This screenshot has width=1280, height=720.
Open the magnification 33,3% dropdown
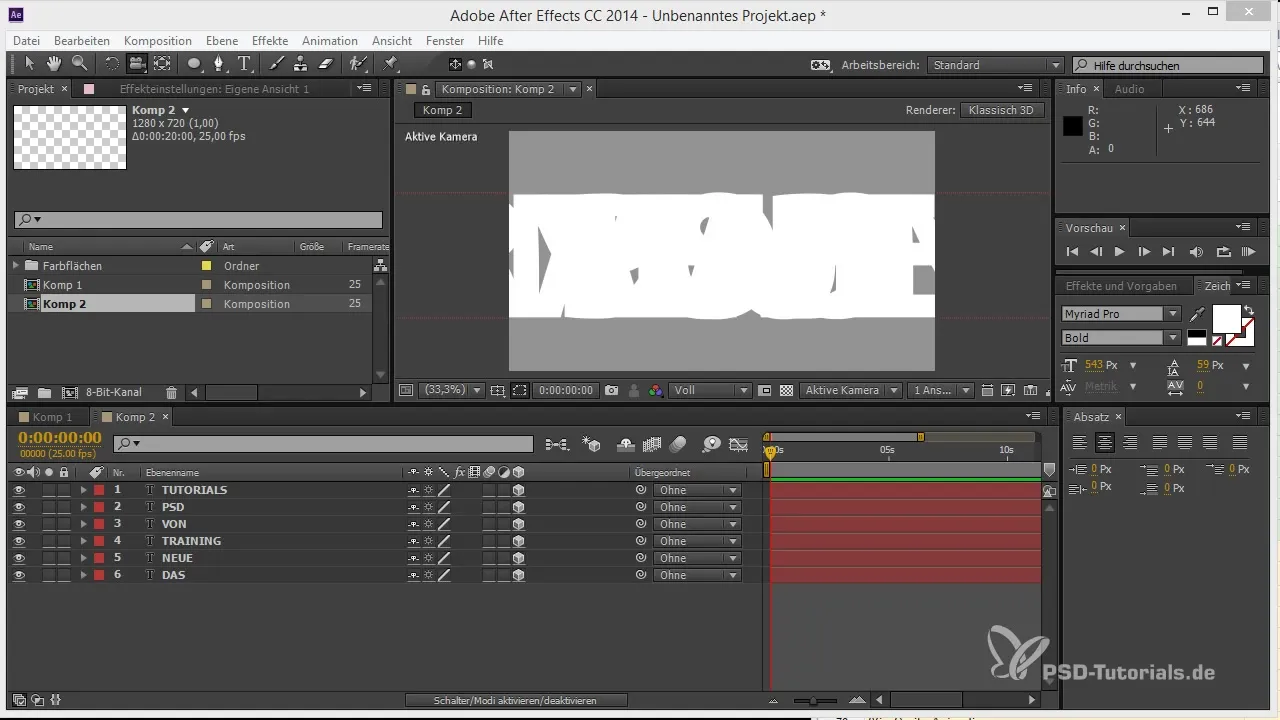click(x=452, y=390)
